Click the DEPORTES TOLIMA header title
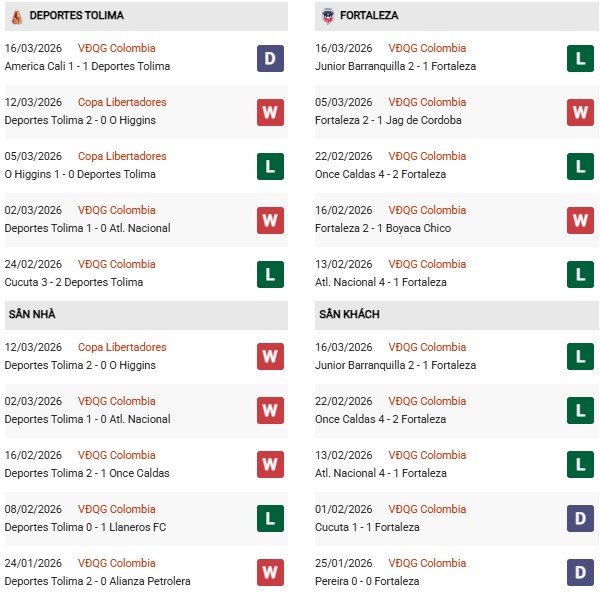 pyautogui.click(x=83, y=16)
